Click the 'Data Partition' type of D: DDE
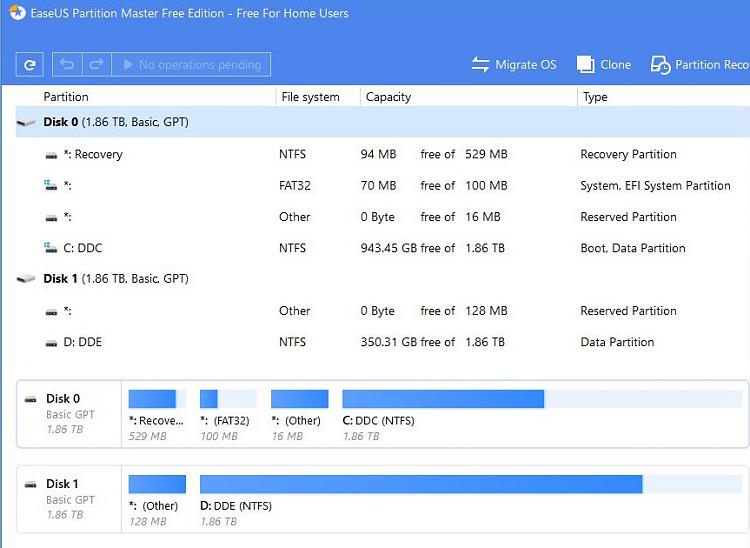 (x=617, y=342)
